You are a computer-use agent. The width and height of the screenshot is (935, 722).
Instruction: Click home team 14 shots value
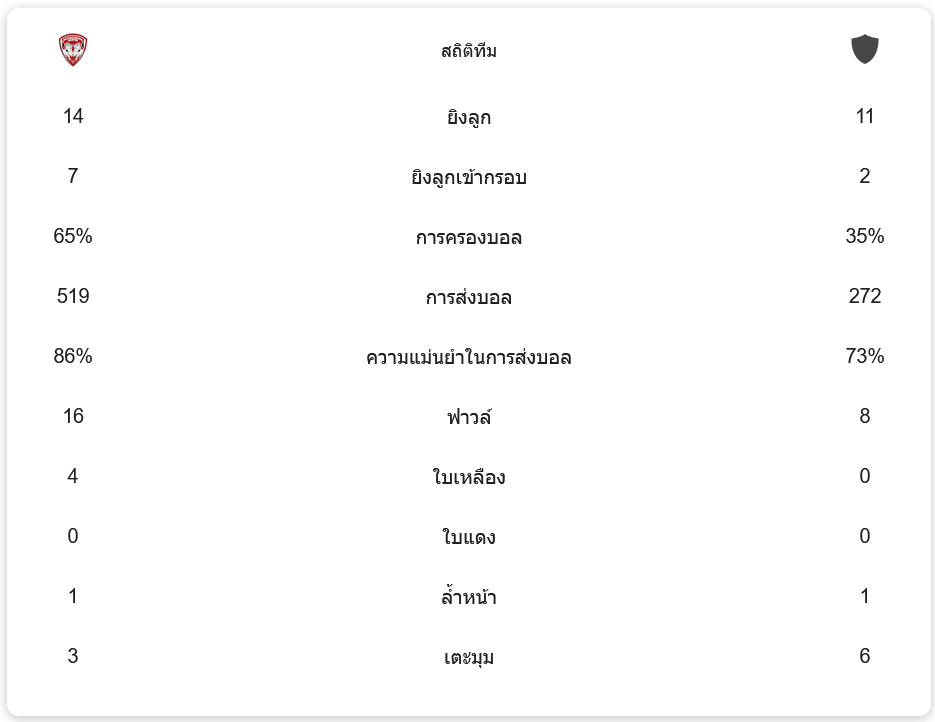point(73,117)
